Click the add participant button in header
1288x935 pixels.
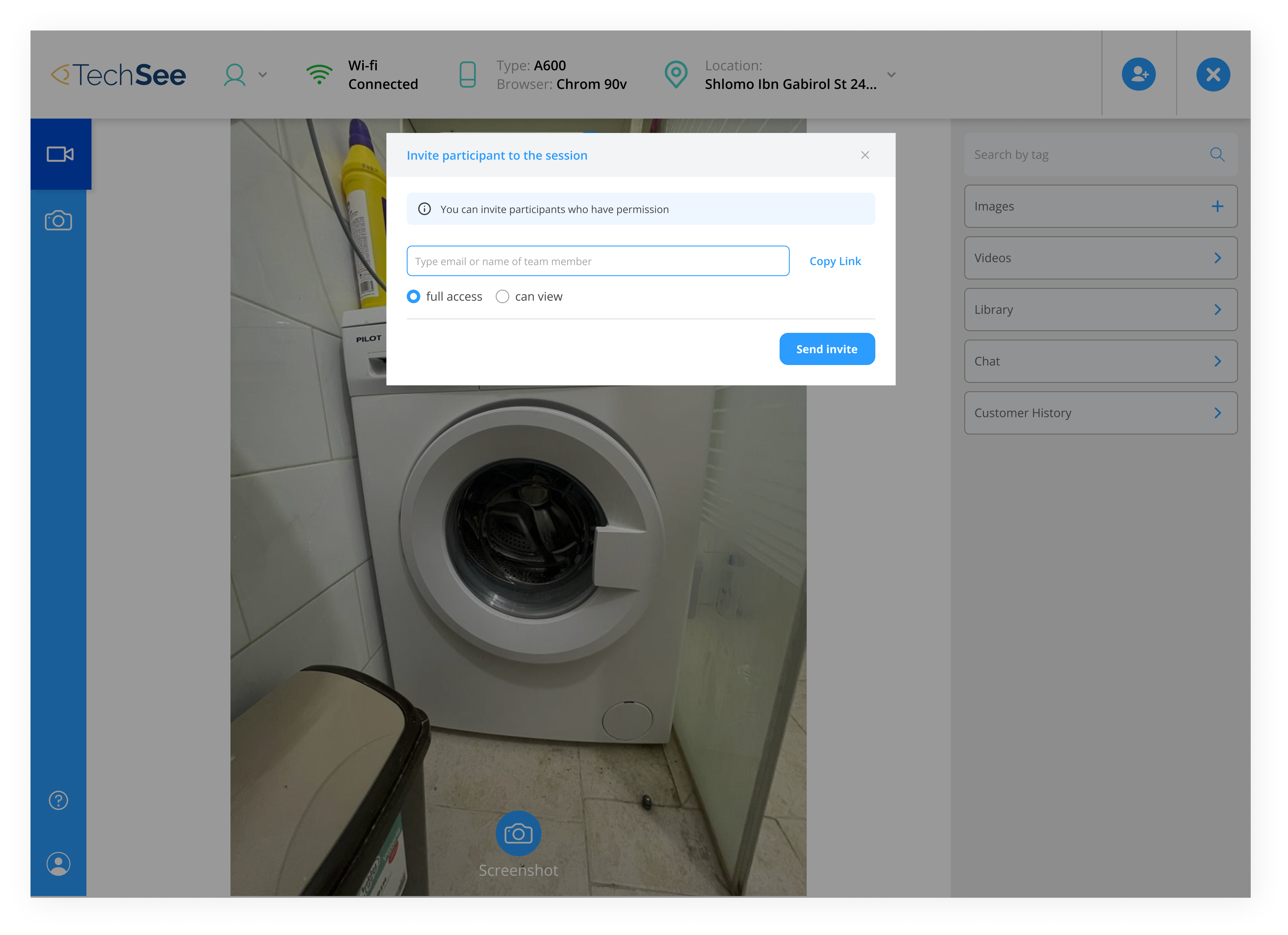pos(1139,74)
